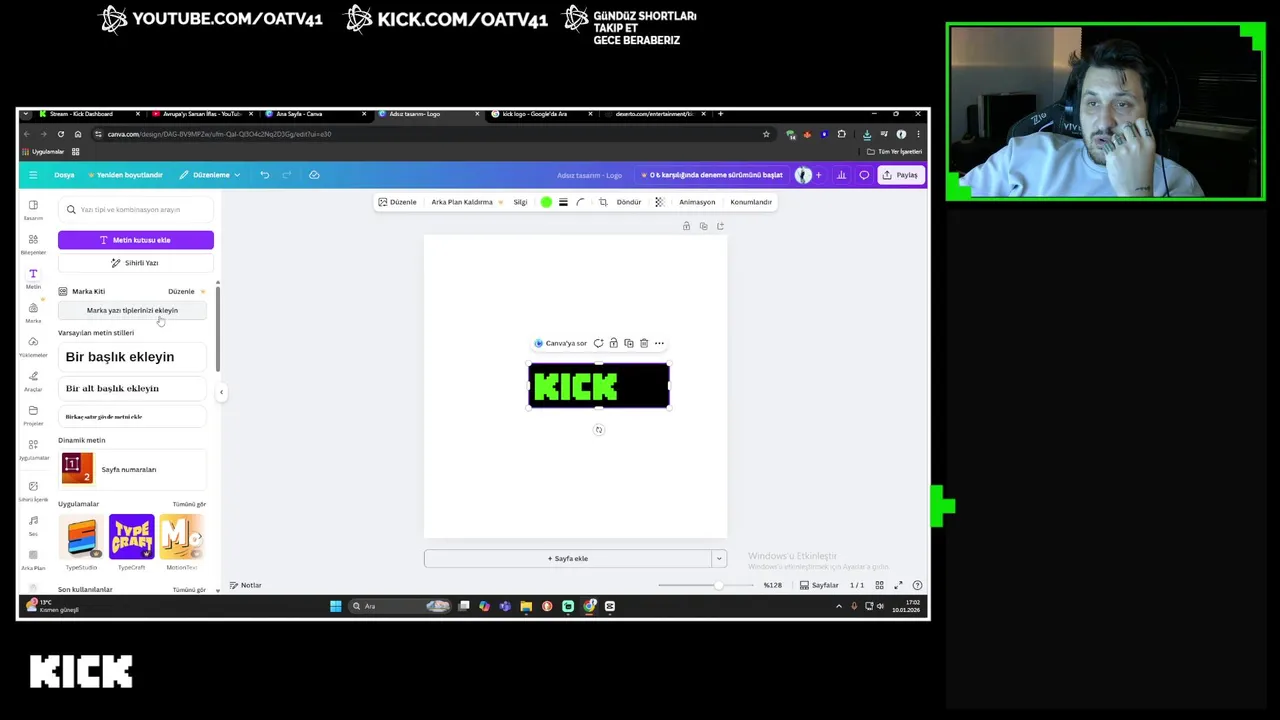Toggle the grid view icon in bottom bar

pos(879,585)
